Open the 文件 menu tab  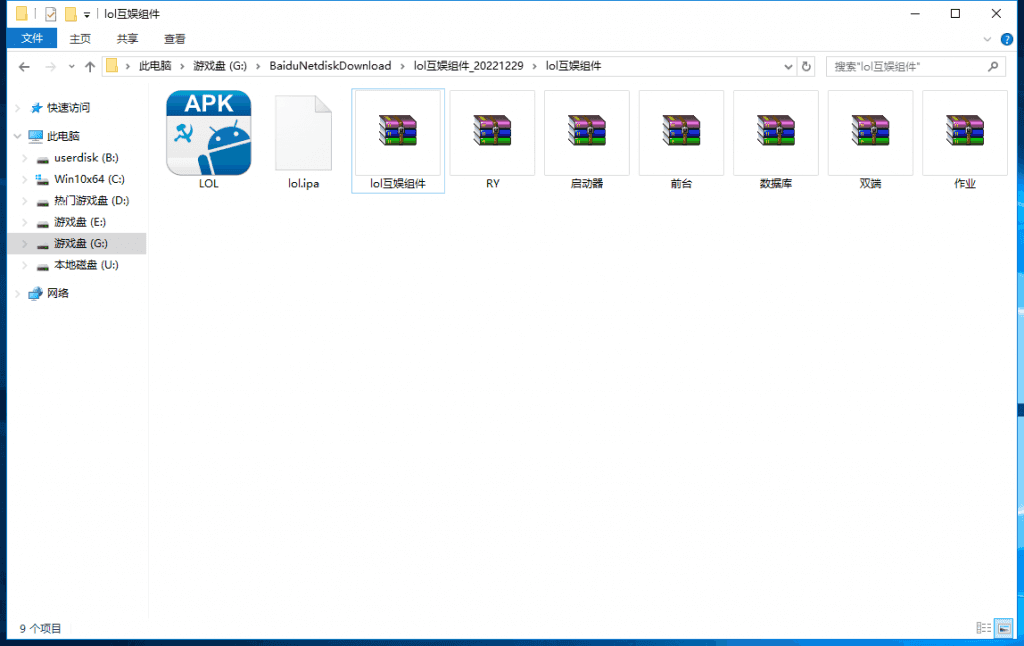pyautogui.click(x=32, y=39)
